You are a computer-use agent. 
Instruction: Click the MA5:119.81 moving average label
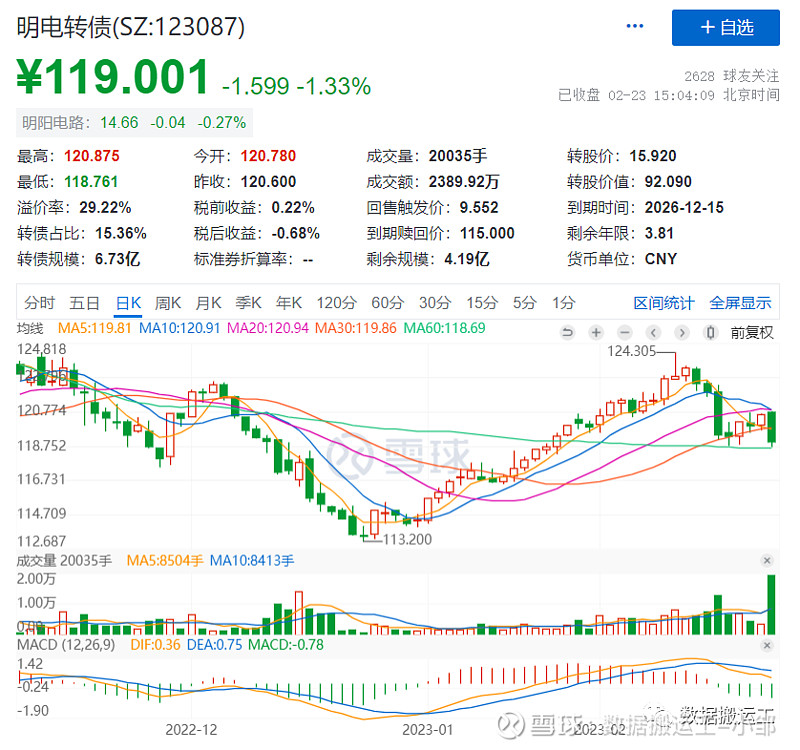(x=94, y=329)
